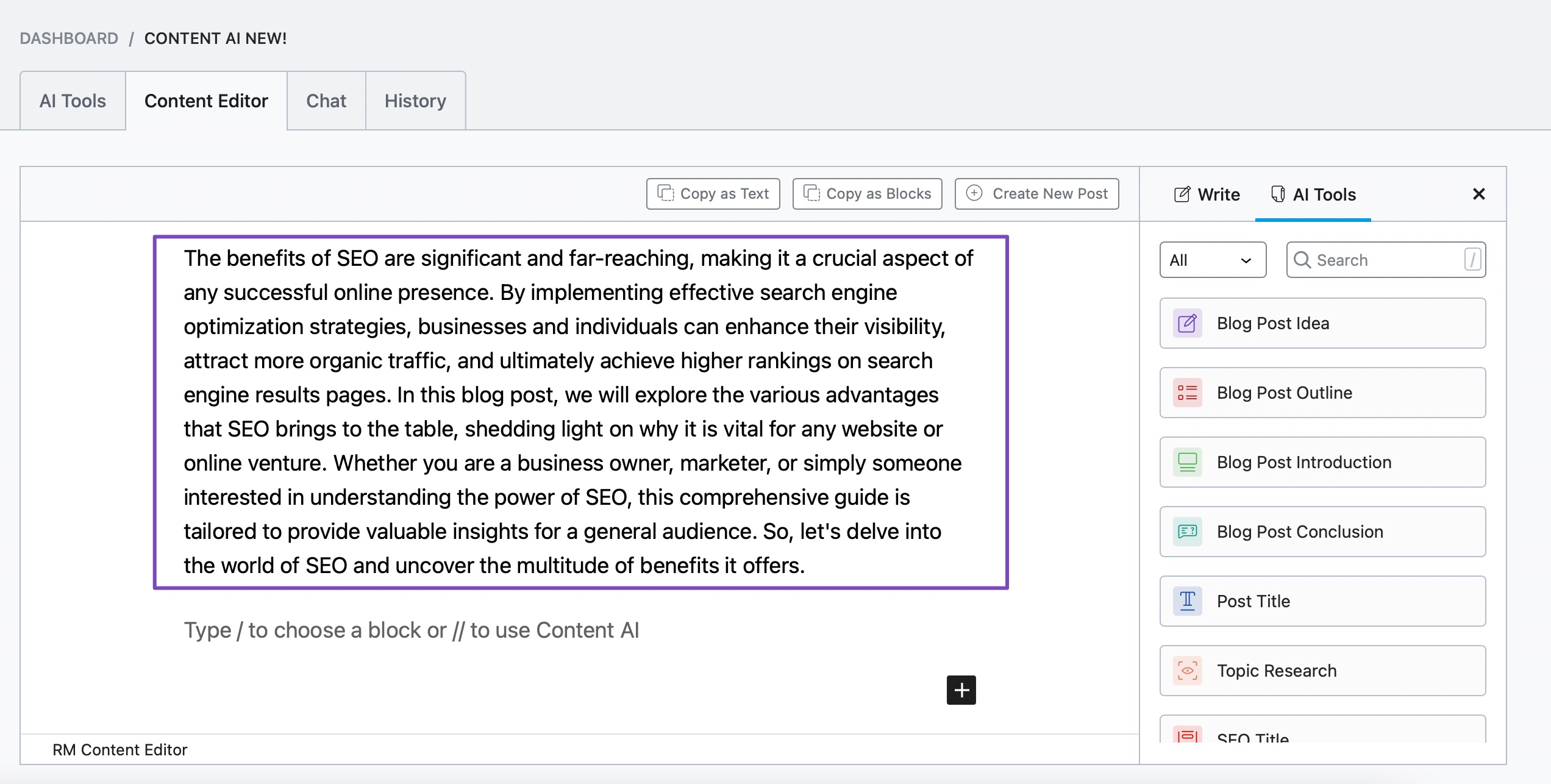
Task: Click the slash shortcut icon in search field
Action: click(1472, 260)
